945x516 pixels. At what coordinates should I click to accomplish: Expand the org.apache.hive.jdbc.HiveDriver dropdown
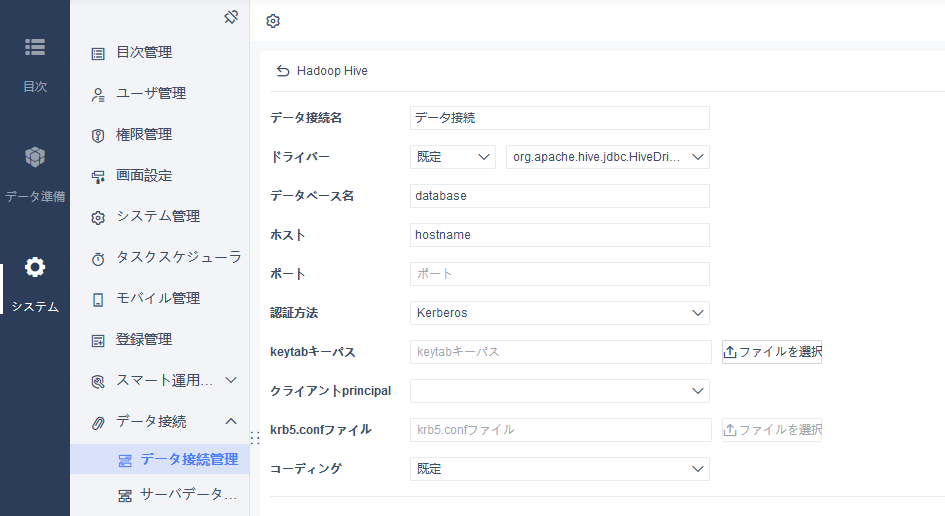(x=608, y=157)
